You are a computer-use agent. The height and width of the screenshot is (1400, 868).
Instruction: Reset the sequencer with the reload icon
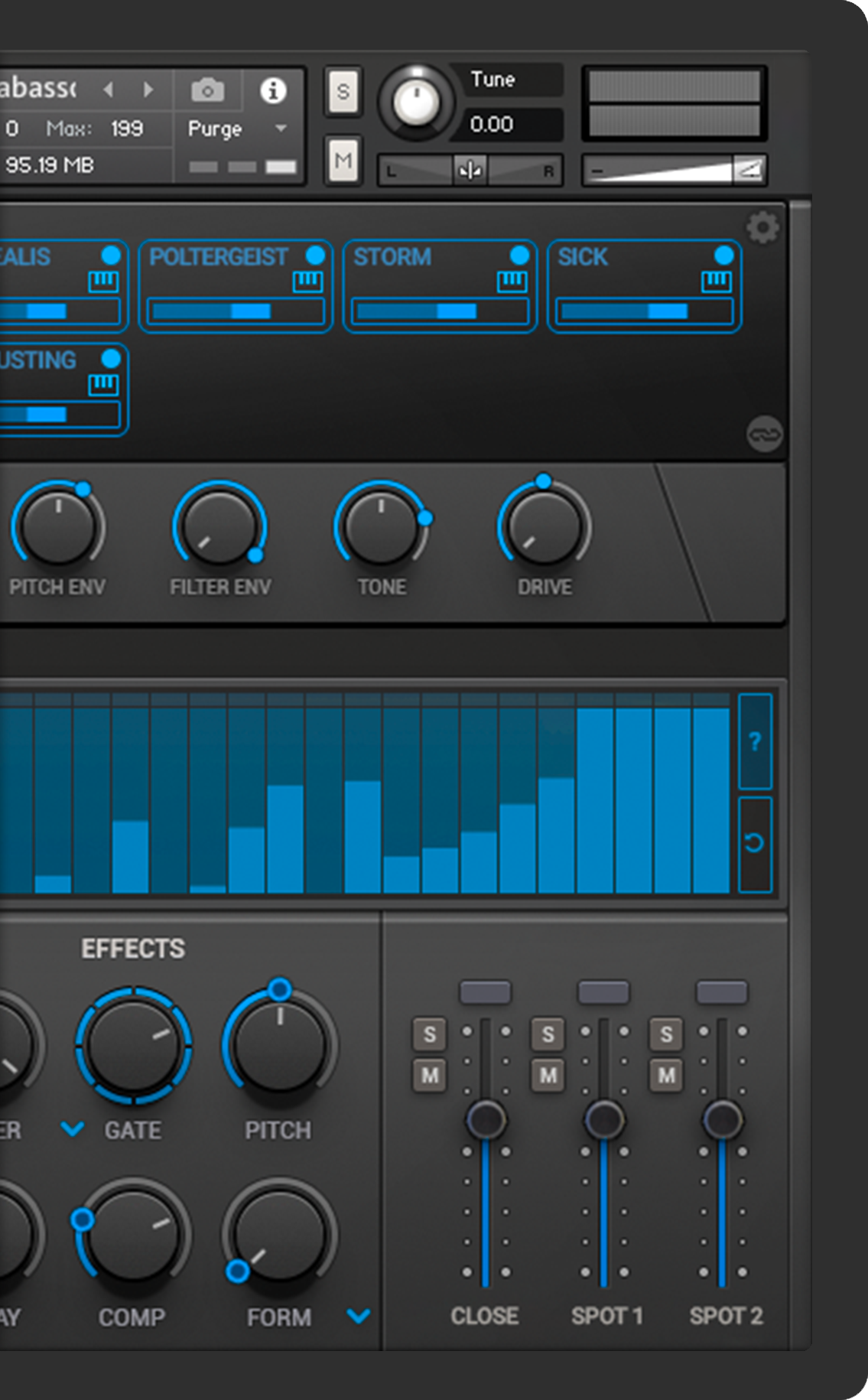pos(755,843)
